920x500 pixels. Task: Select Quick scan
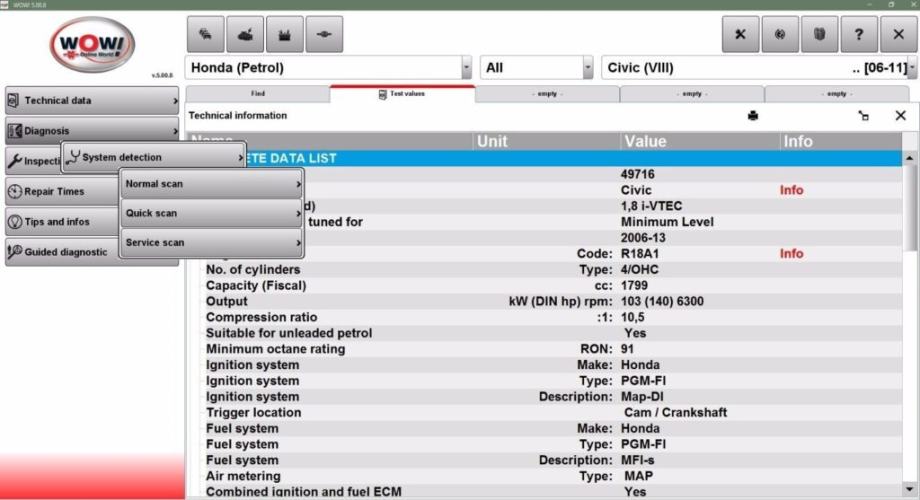[211, 213]
